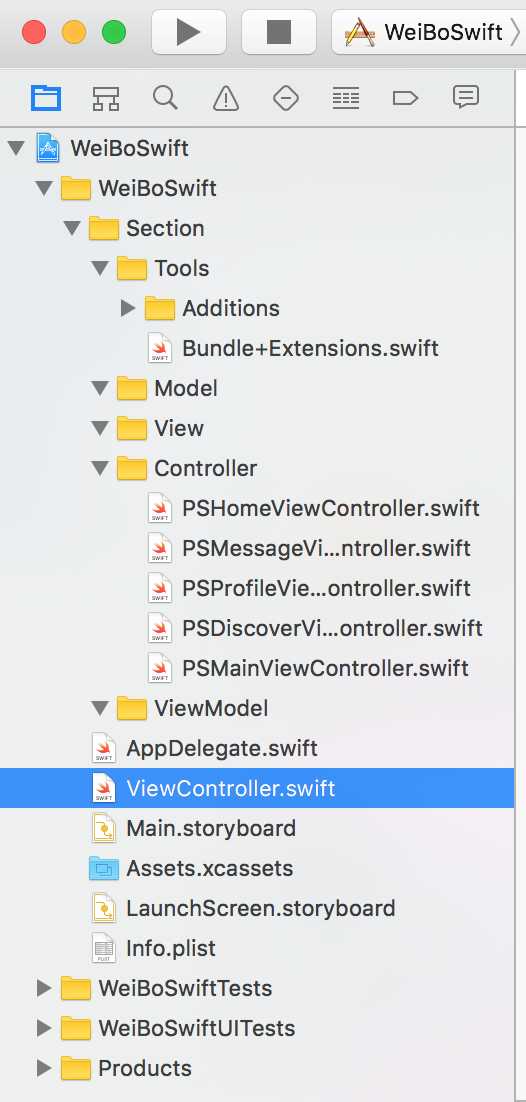Show the Issue navigator warning icon

coord(226,98)
